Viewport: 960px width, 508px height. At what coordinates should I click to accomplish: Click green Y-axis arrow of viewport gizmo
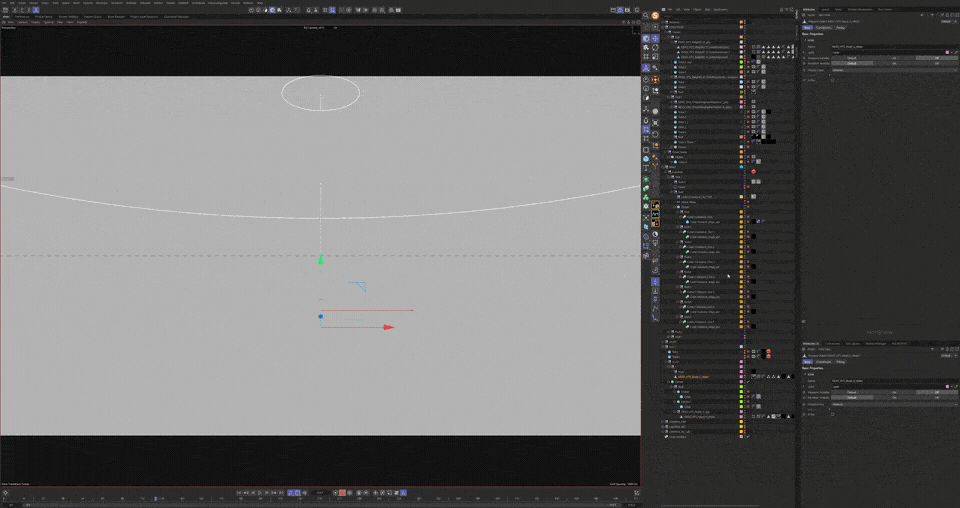[x=320, y=260]
